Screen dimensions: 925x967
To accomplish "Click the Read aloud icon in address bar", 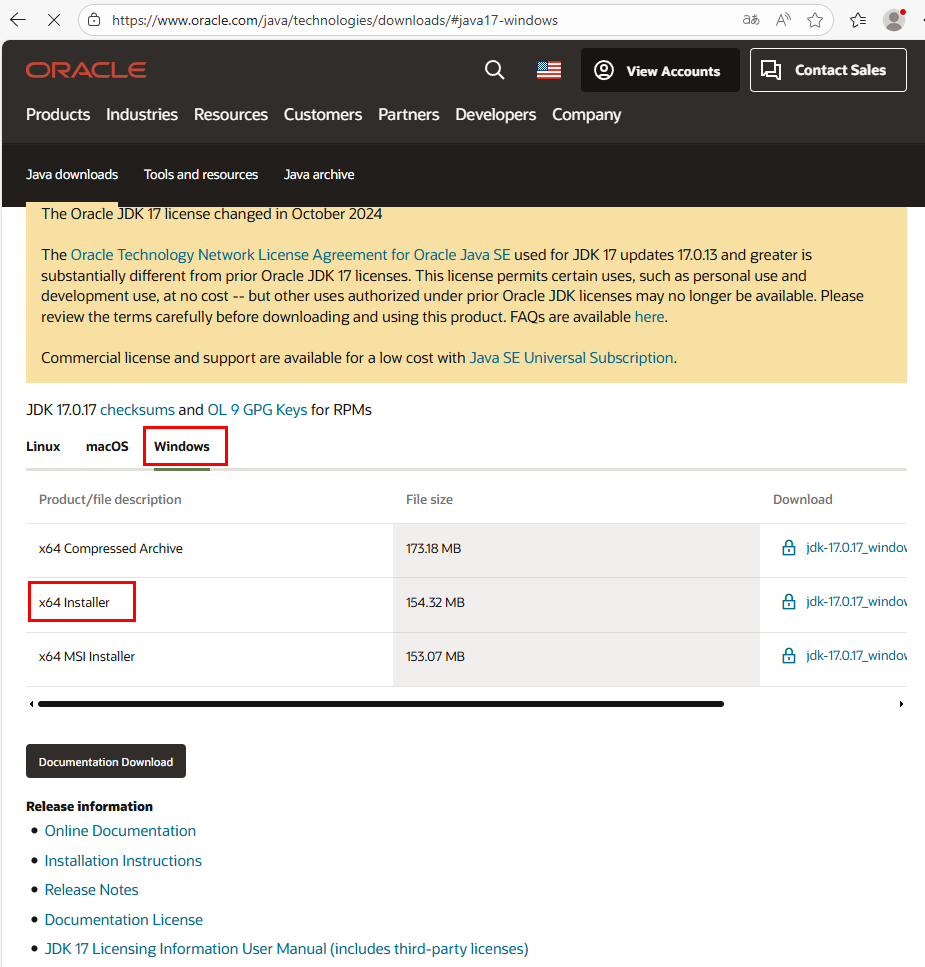I will [783, 20].
